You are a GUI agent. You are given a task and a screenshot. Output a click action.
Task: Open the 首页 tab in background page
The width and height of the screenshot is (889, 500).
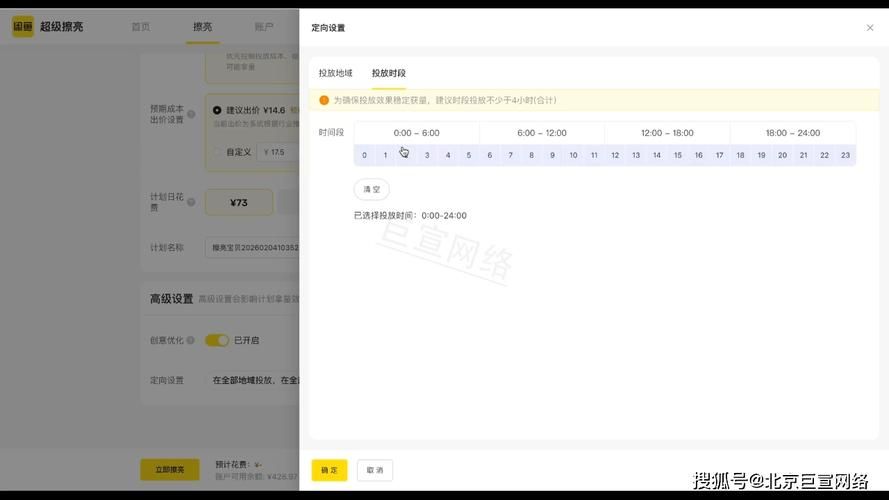(x=141, y=27)
